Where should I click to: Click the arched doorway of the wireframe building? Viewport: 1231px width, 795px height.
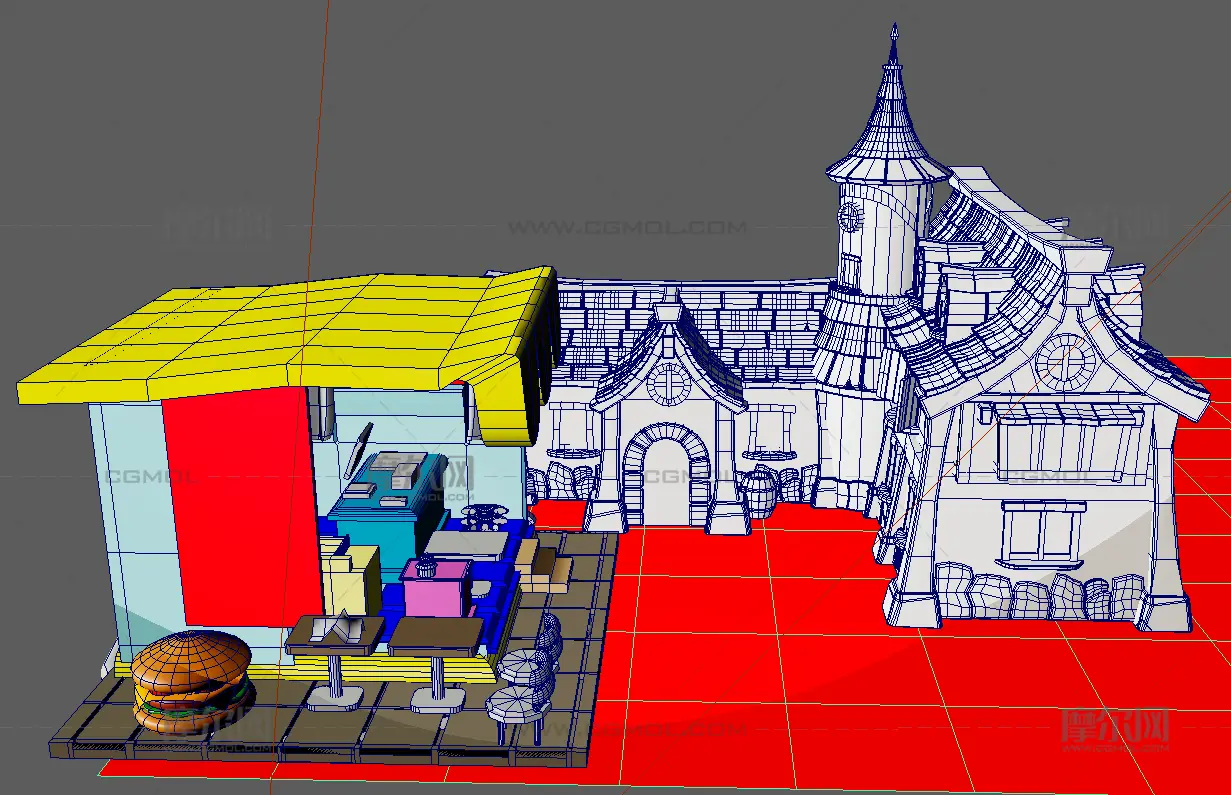(666, 482)
